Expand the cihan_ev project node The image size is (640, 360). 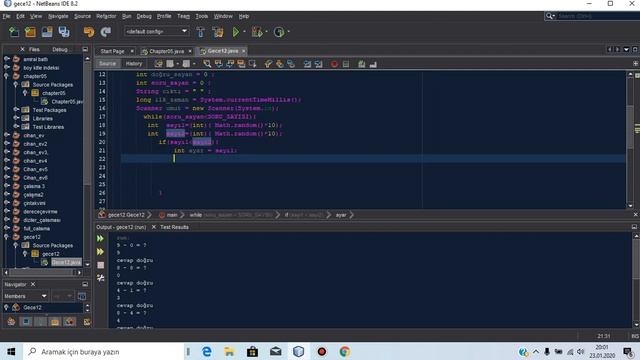(x=7, y=135)
